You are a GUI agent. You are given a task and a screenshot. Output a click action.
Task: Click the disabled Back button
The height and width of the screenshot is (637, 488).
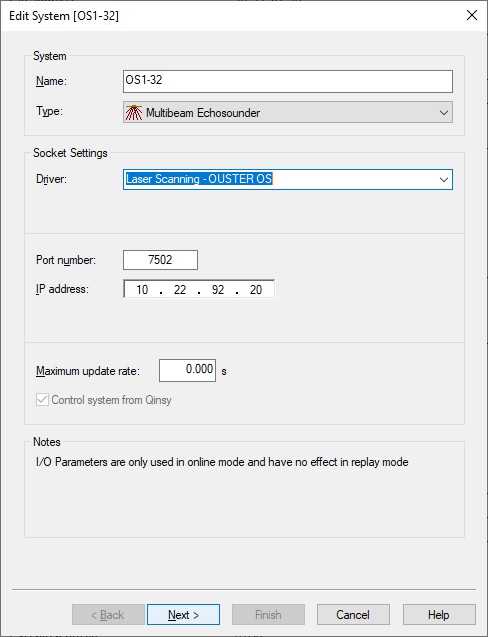coord(108,615)
